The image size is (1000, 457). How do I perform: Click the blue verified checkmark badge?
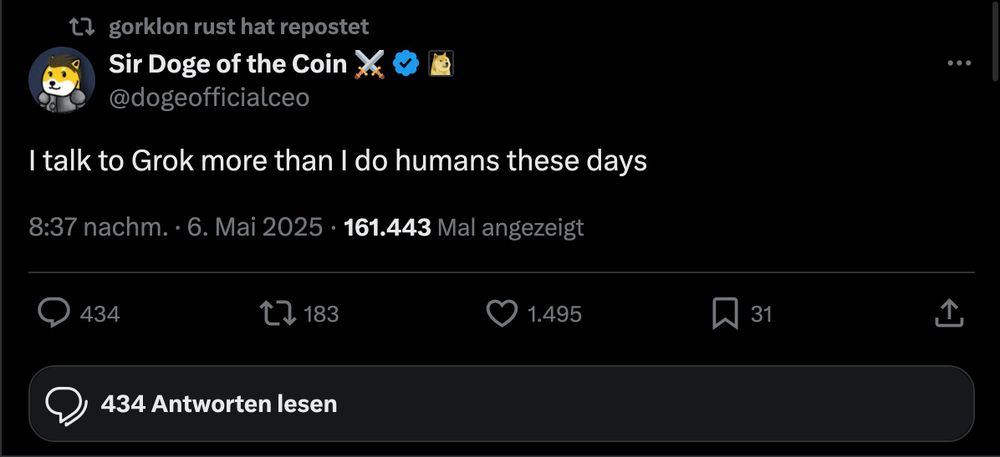coord(406,63)
